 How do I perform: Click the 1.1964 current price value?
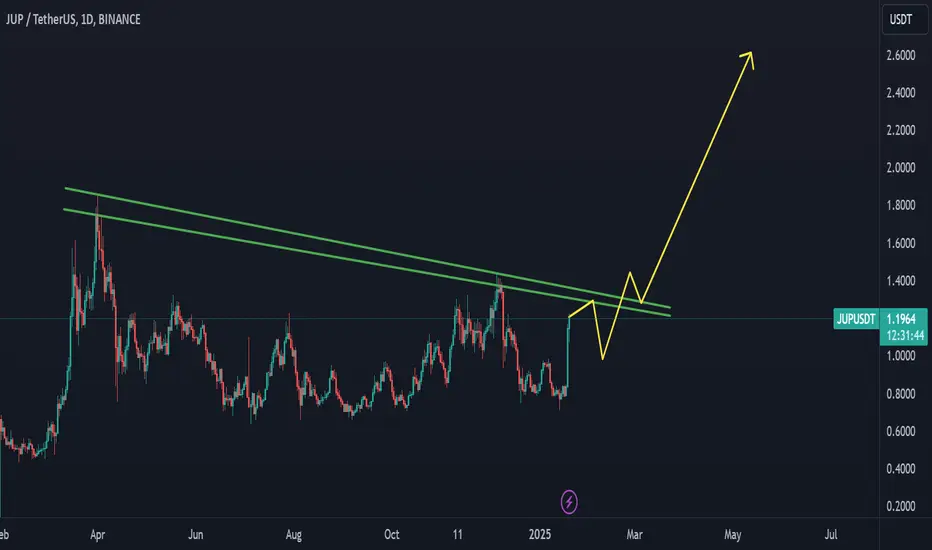click(901, 319)
